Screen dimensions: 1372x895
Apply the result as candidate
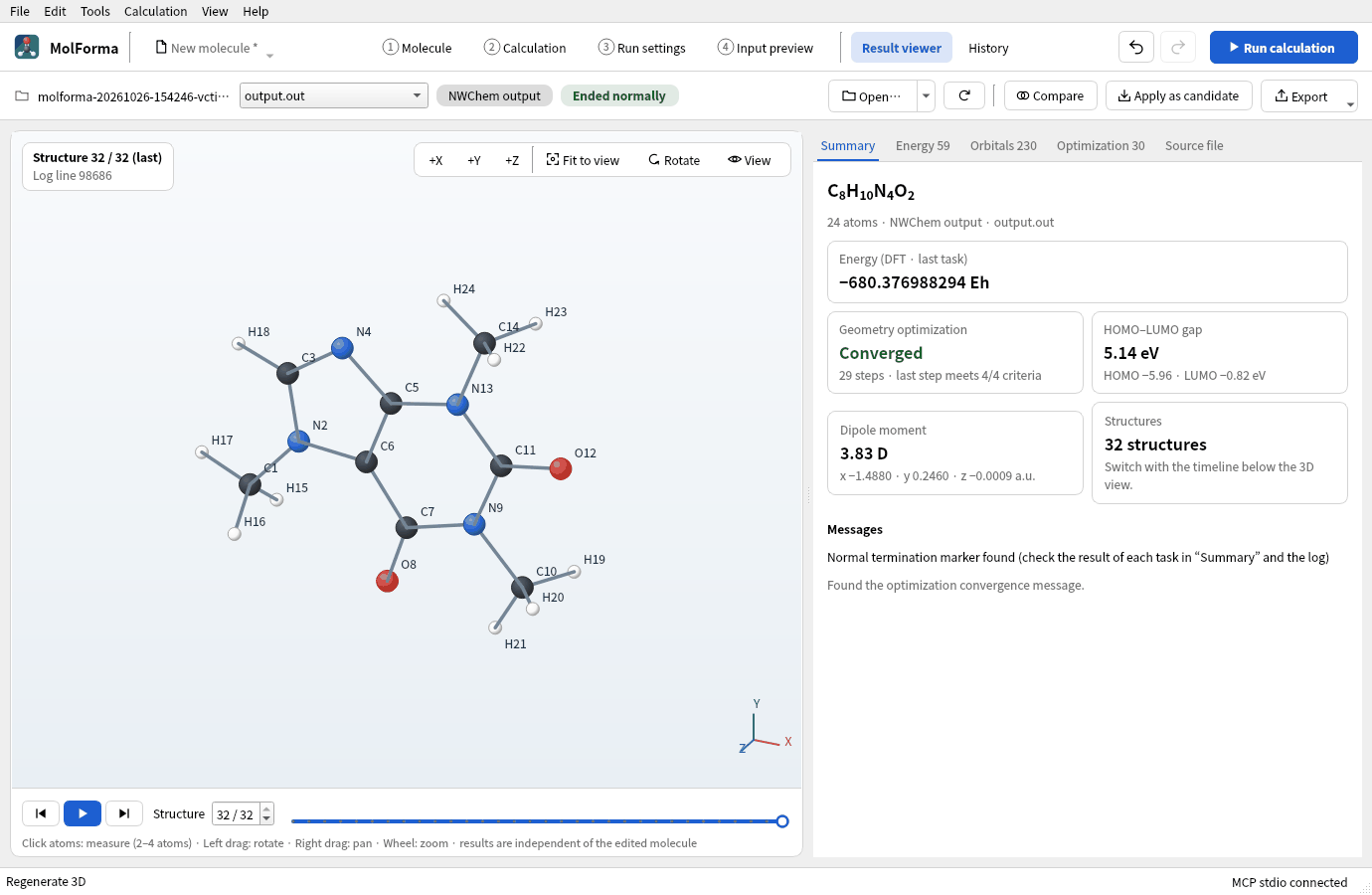1179,95
